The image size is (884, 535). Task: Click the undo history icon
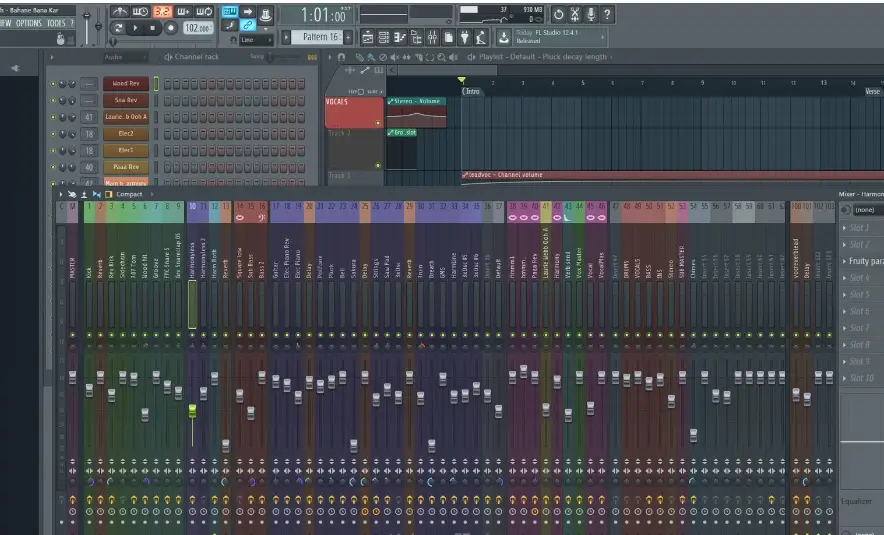click(x=558, y=14)
